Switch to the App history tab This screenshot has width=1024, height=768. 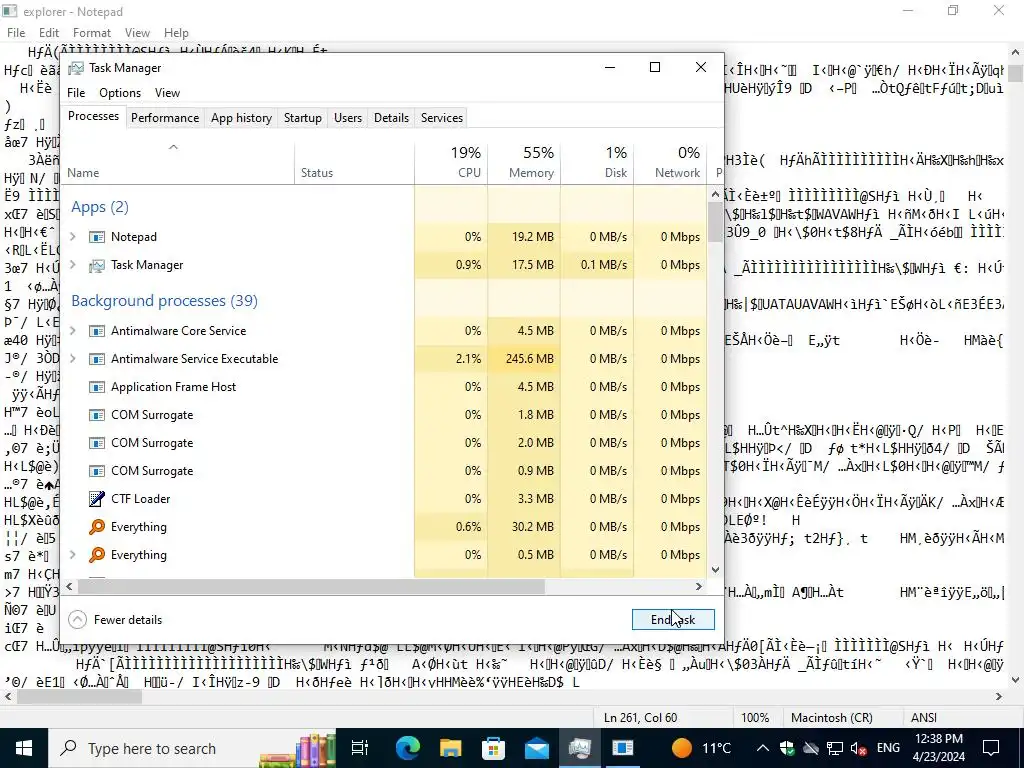pos(241,118)
